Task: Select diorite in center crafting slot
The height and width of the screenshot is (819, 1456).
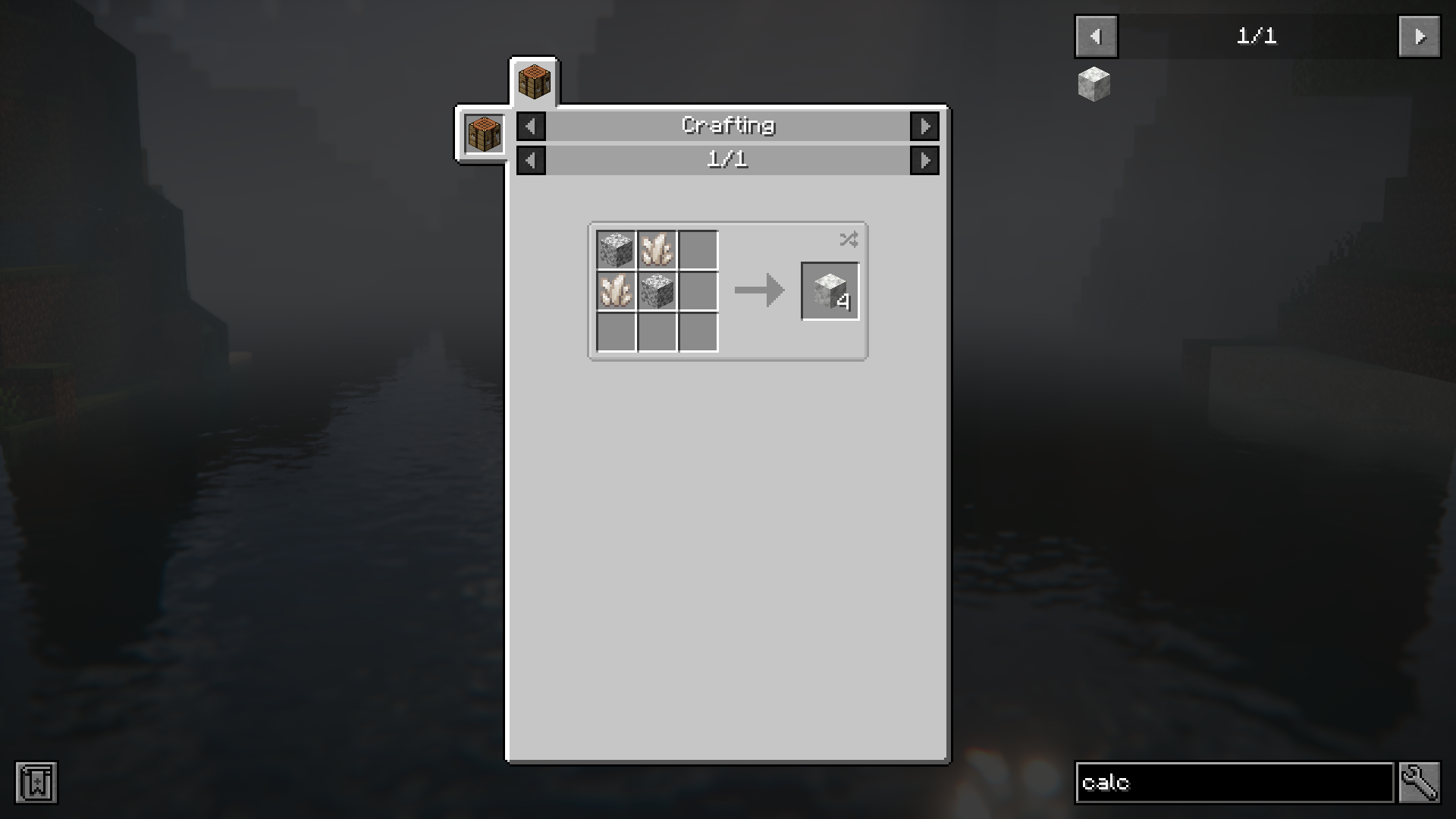Action: (x=657, y=291)
